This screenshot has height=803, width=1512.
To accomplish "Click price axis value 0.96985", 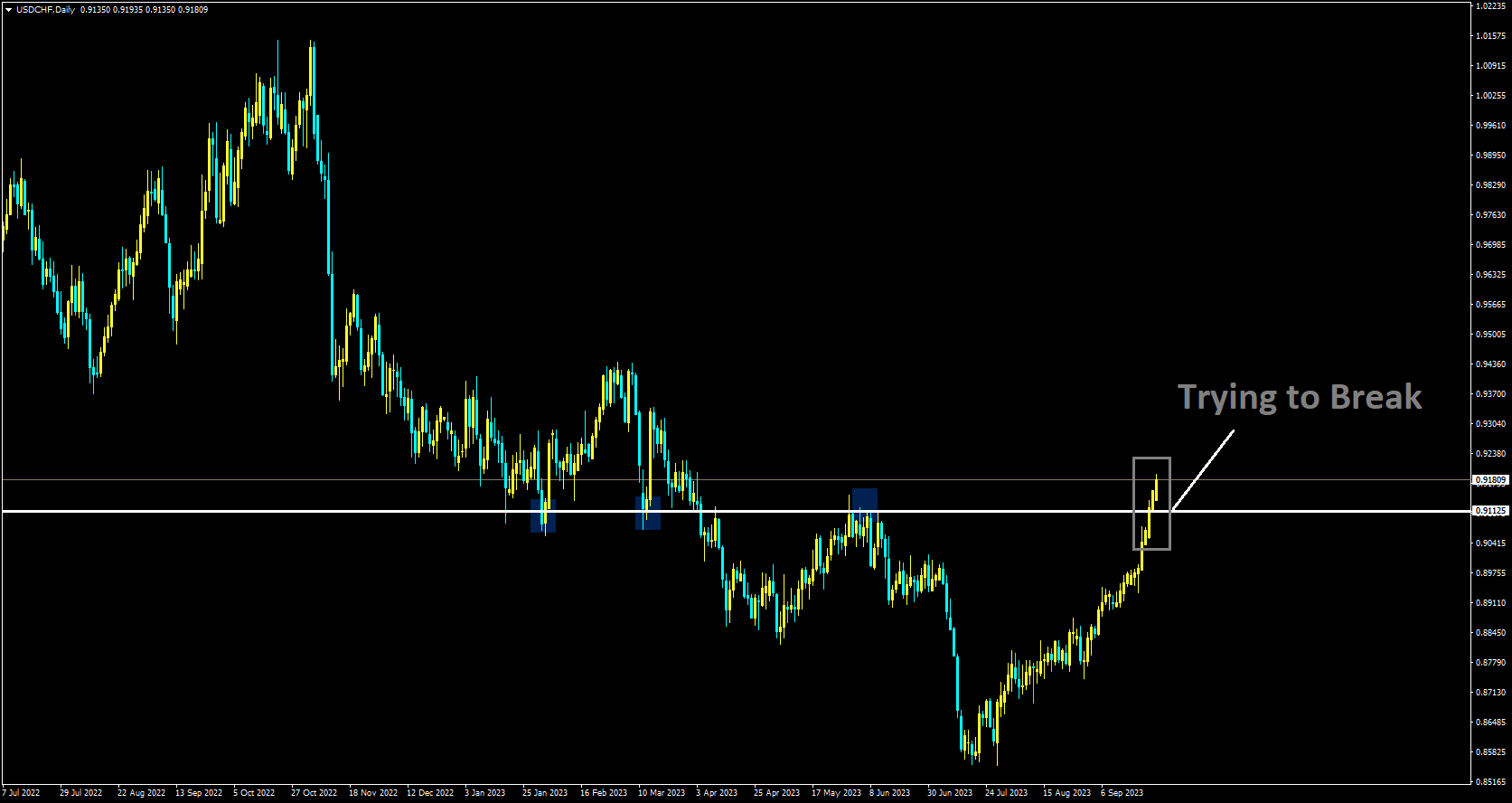I will (1491, 245).
